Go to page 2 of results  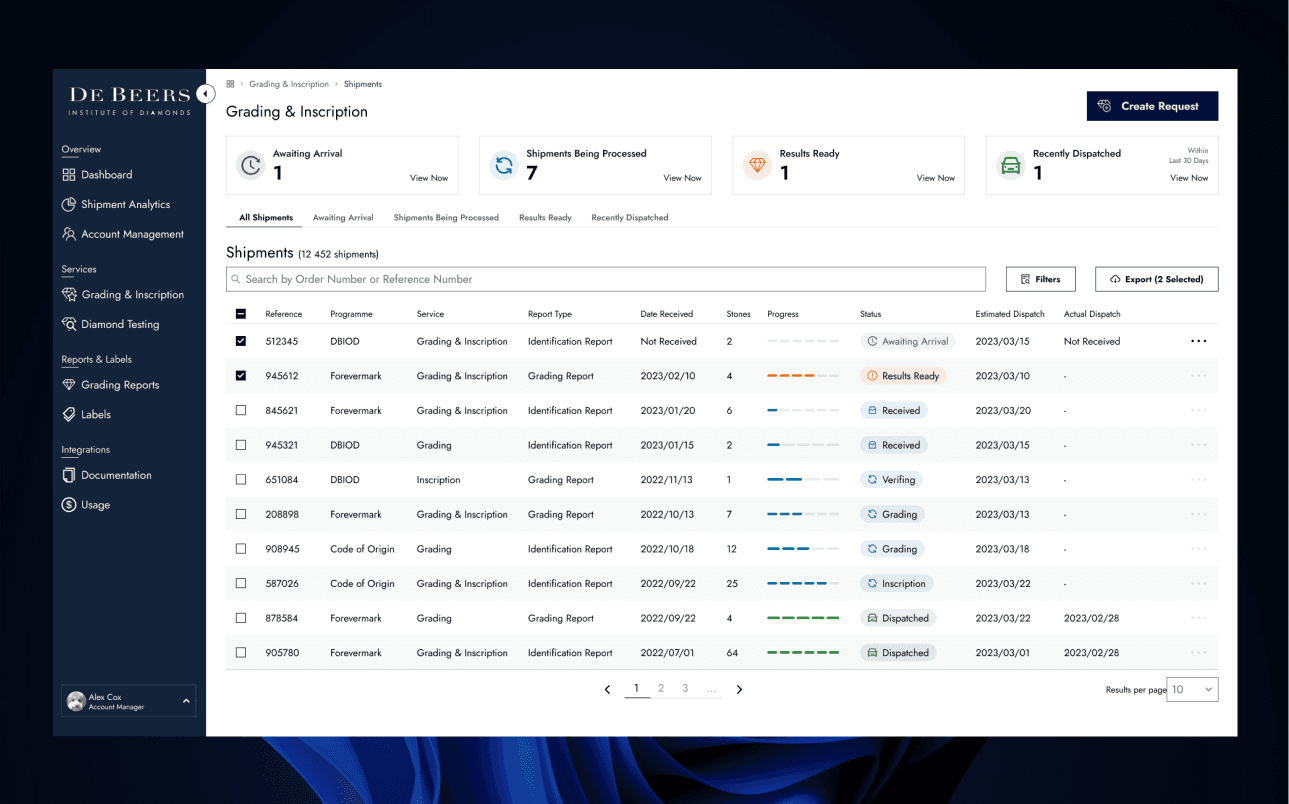(x=661, y=689)
